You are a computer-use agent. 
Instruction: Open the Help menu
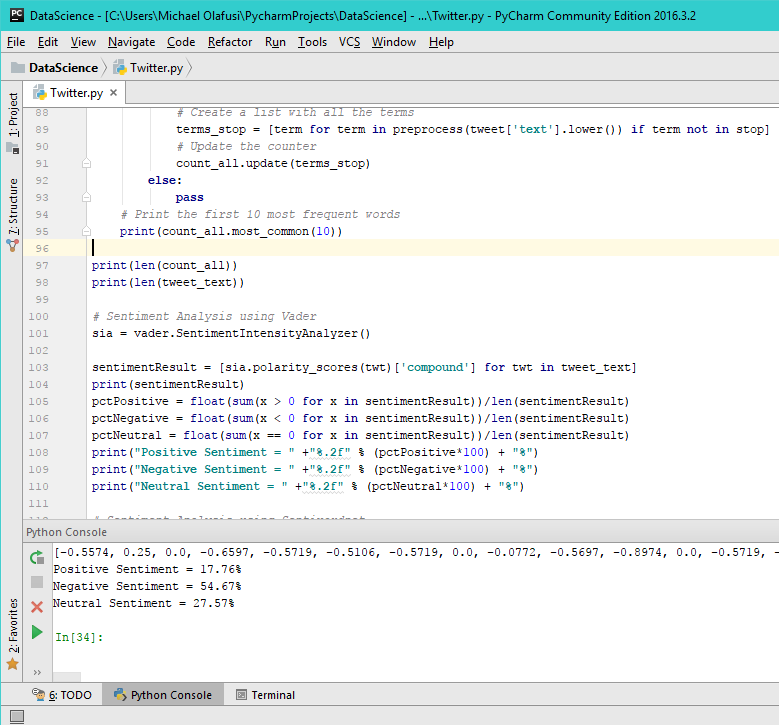point(441,42)
